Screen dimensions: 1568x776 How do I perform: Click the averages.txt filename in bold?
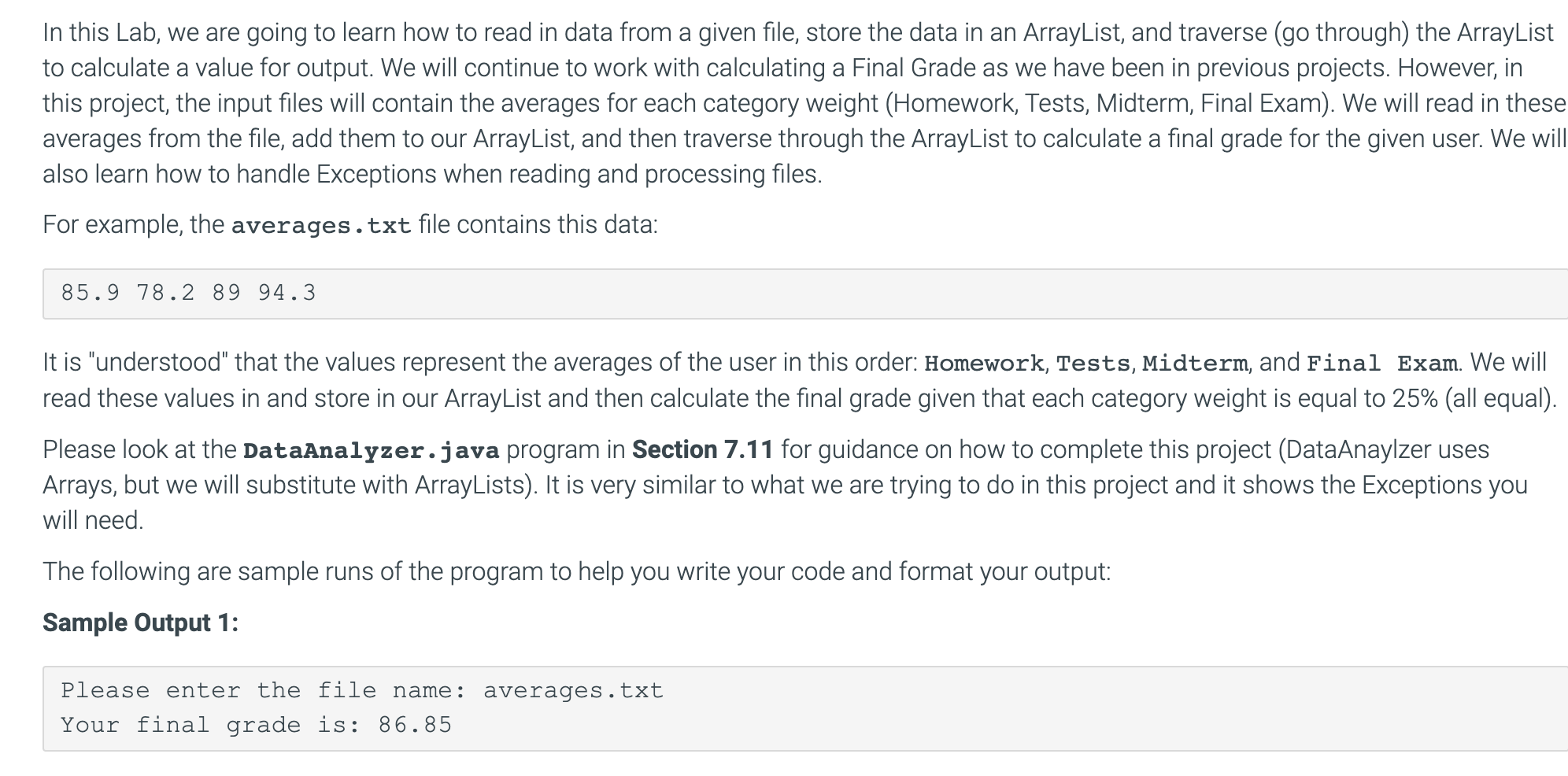pos(321,226)
